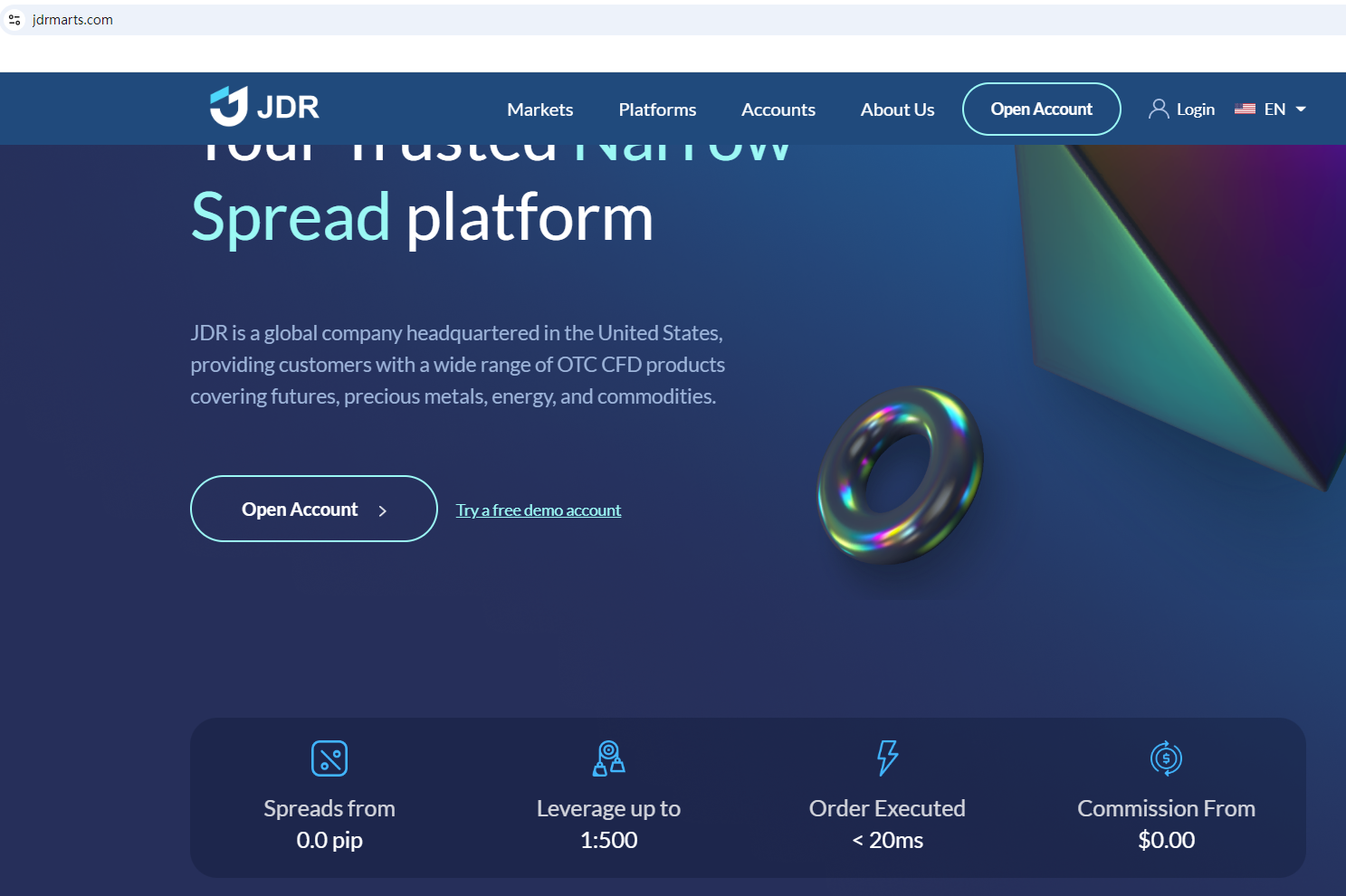Screen dimensions: 1346x896
Task: Expand the EN language dropdown arrow
Action: (1301, 109)
